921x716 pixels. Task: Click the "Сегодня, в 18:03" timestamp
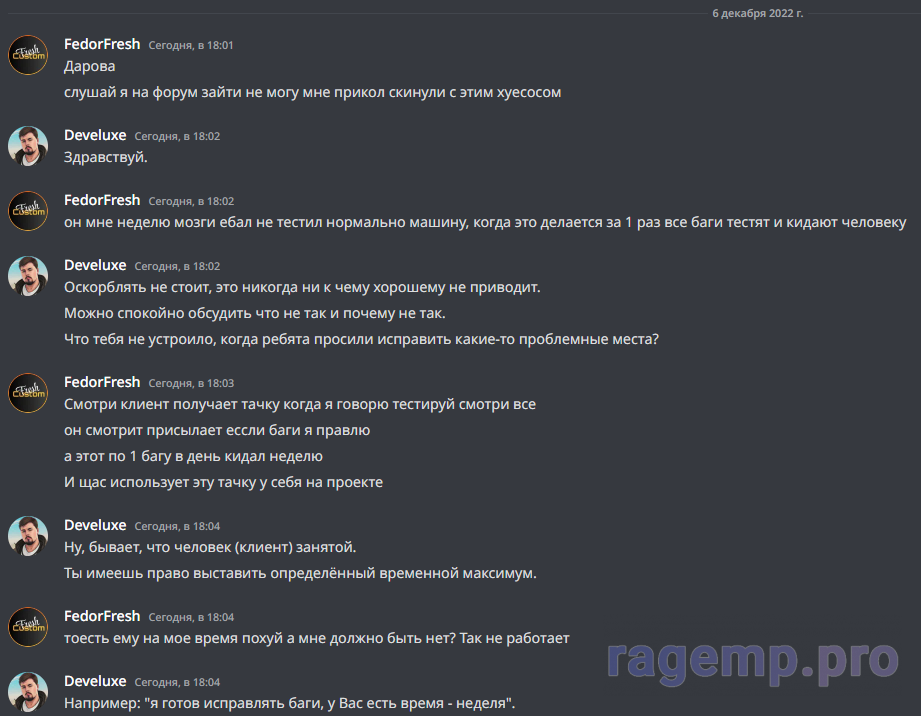click(191, 383)
